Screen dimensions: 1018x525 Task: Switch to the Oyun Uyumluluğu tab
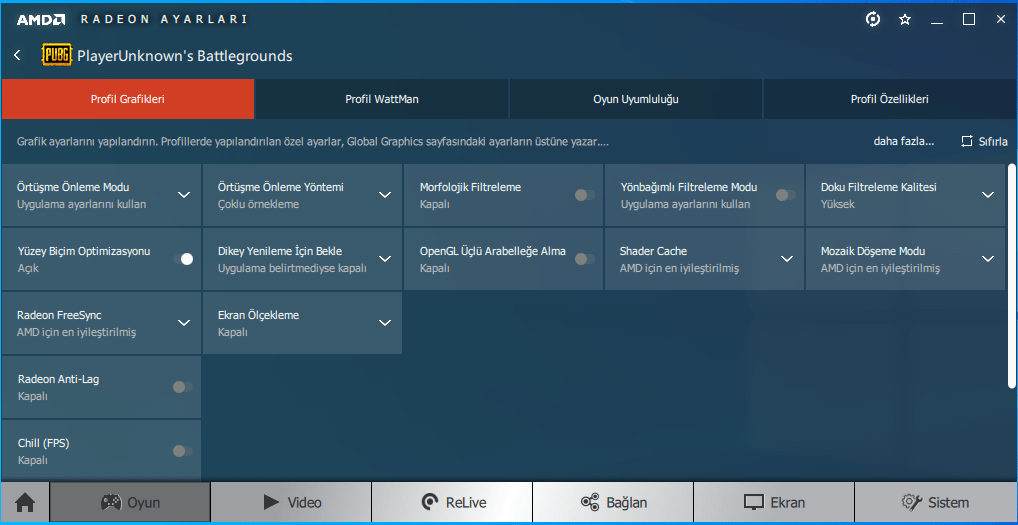636,99
